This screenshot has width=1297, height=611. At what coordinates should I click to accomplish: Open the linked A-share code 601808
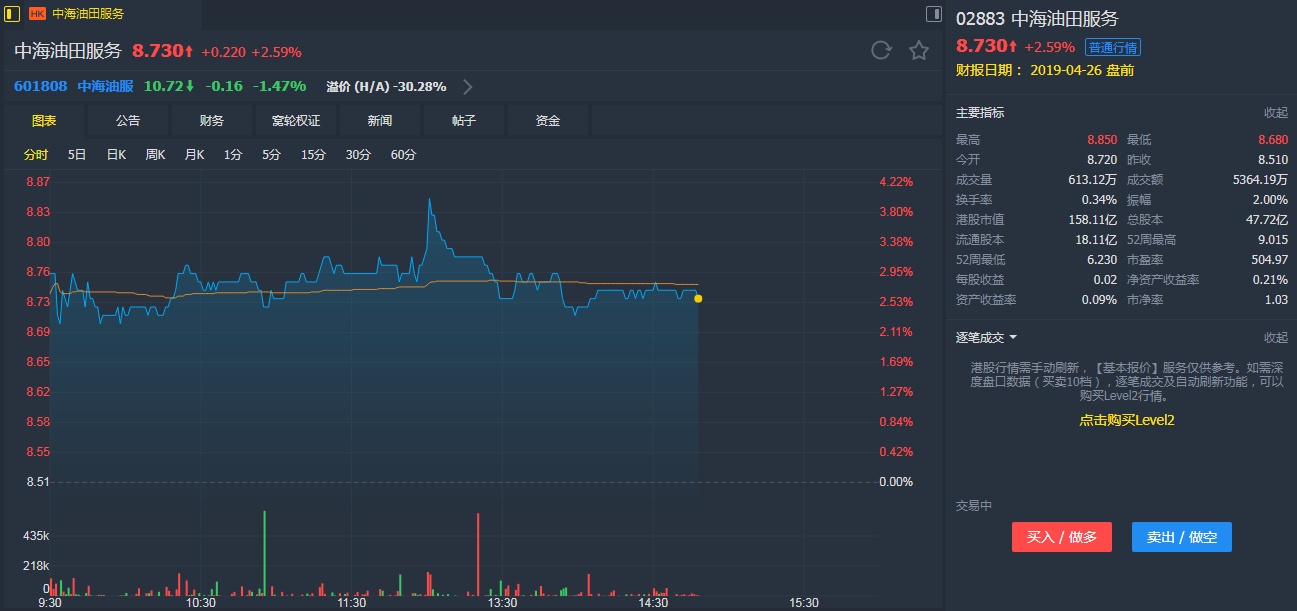41,86
